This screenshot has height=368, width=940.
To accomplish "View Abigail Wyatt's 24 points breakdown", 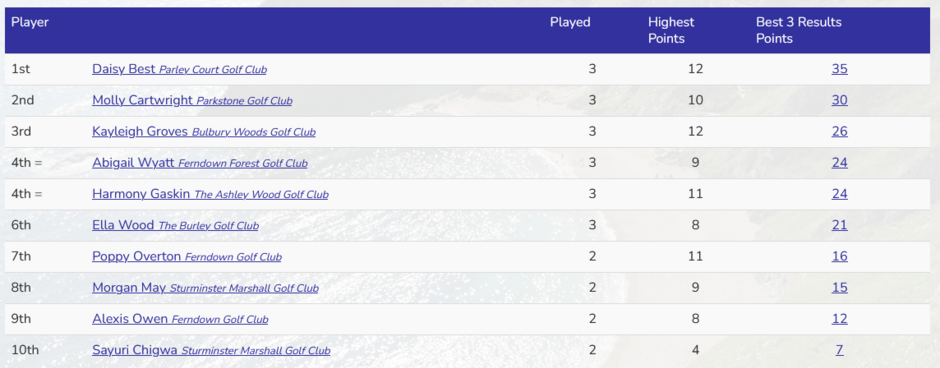I will [839, 162].
